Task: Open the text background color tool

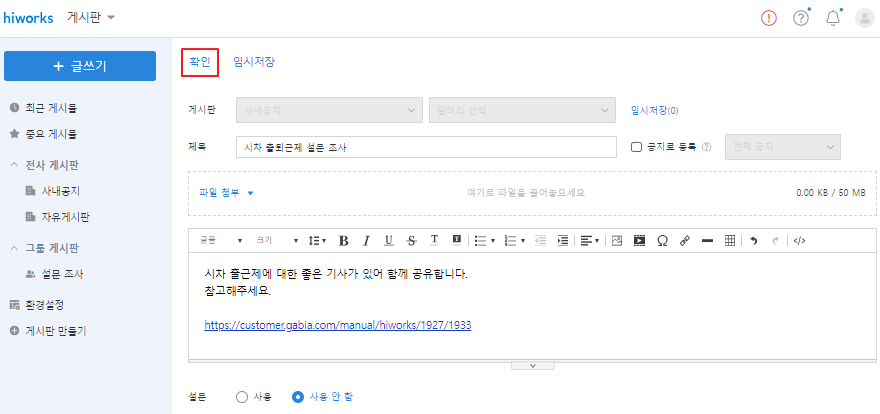Action: [x=456, y=240]
